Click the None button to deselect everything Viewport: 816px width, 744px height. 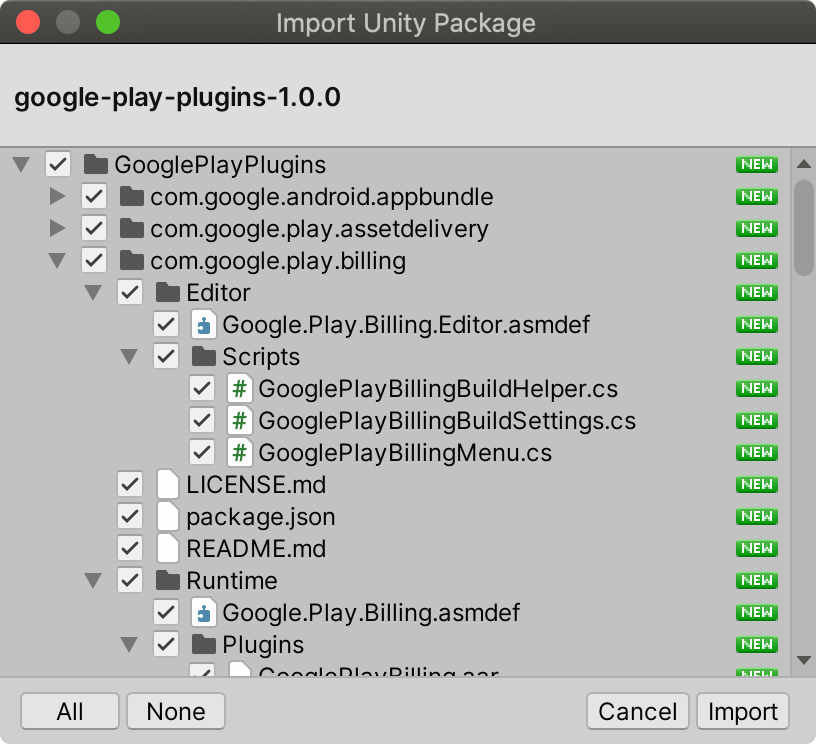pos(176,712)
